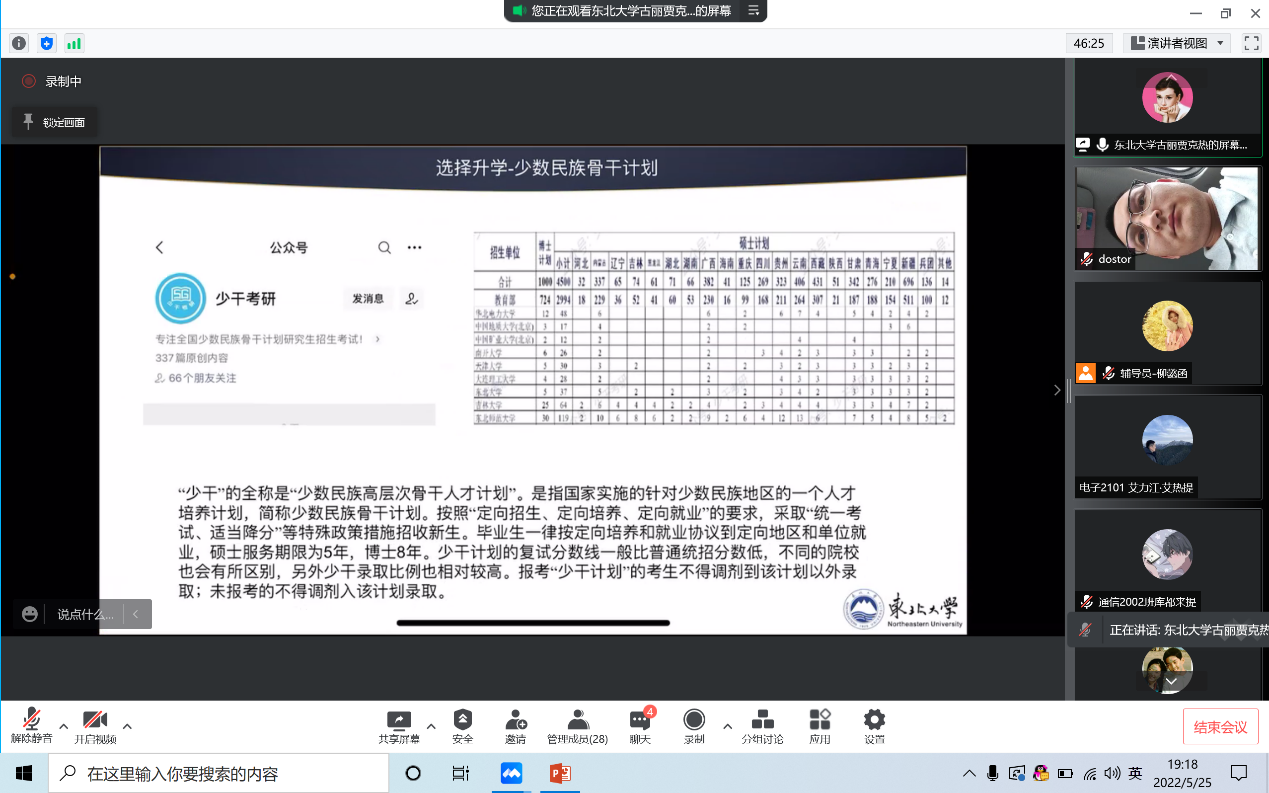Image resolution: width=1269 pixels, height=793 pixels.
Task: Collapse the participant video side panel
Action: pyautogui.click(x=1057, y=390)
